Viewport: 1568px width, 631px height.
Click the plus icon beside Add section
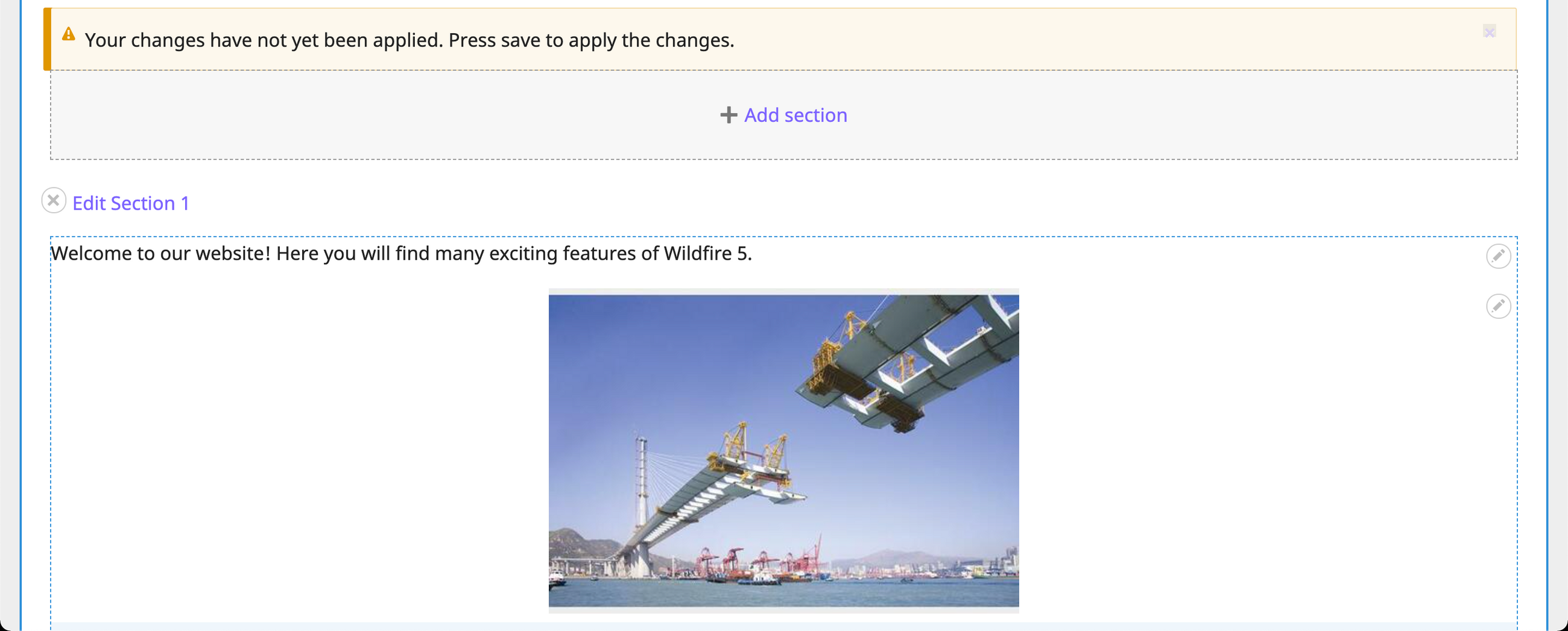(x=728, y=115)
